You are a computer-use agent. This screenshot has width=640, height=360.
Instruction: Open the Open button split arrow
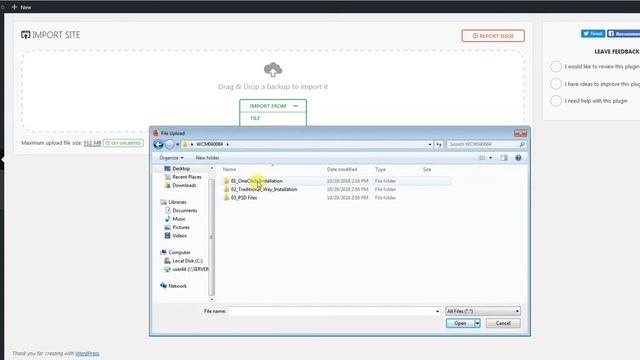[477, 323]
